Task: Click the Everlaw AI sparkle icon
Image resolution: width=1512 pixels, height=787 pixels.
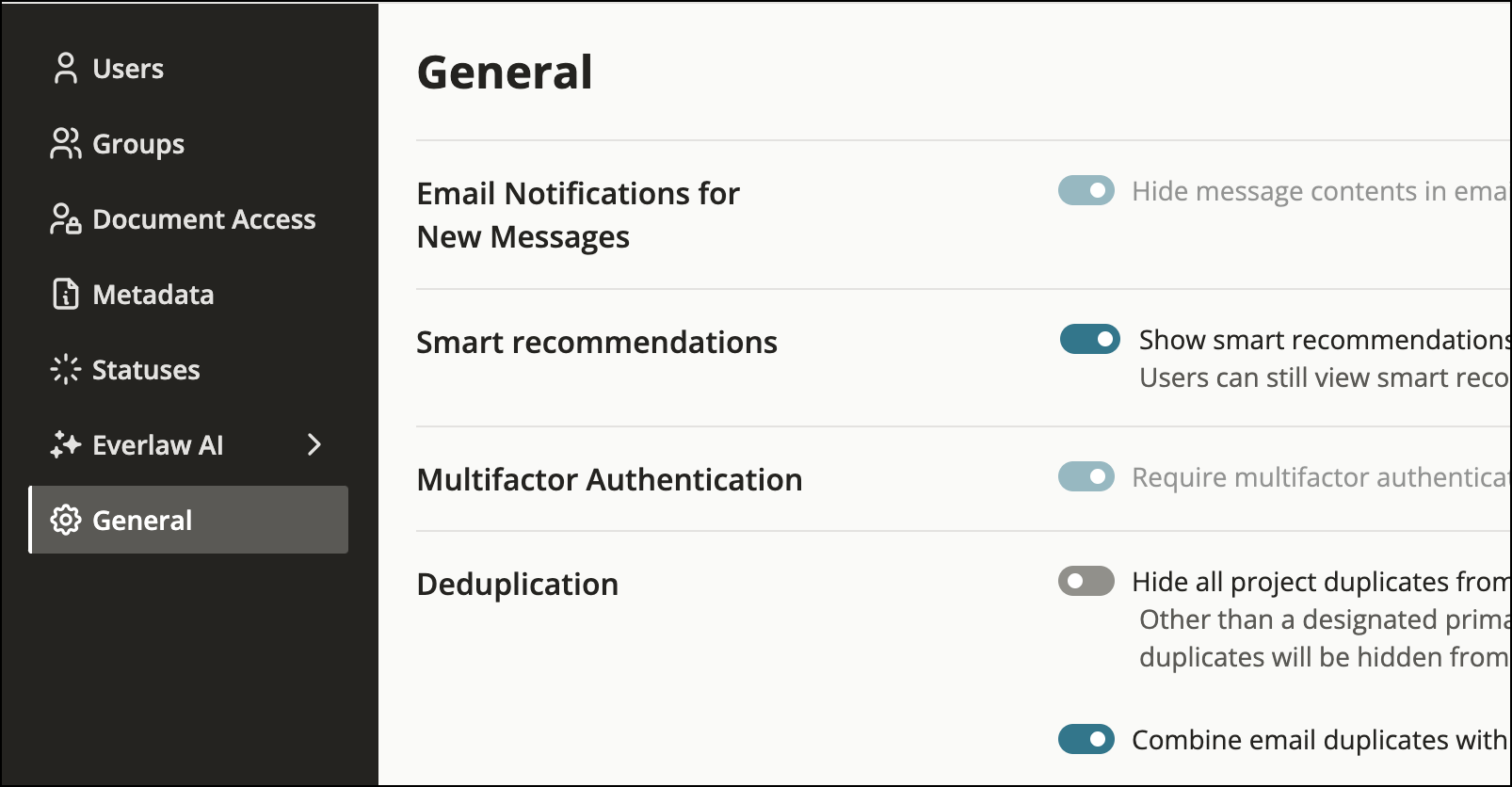Action: click(65, 444)
